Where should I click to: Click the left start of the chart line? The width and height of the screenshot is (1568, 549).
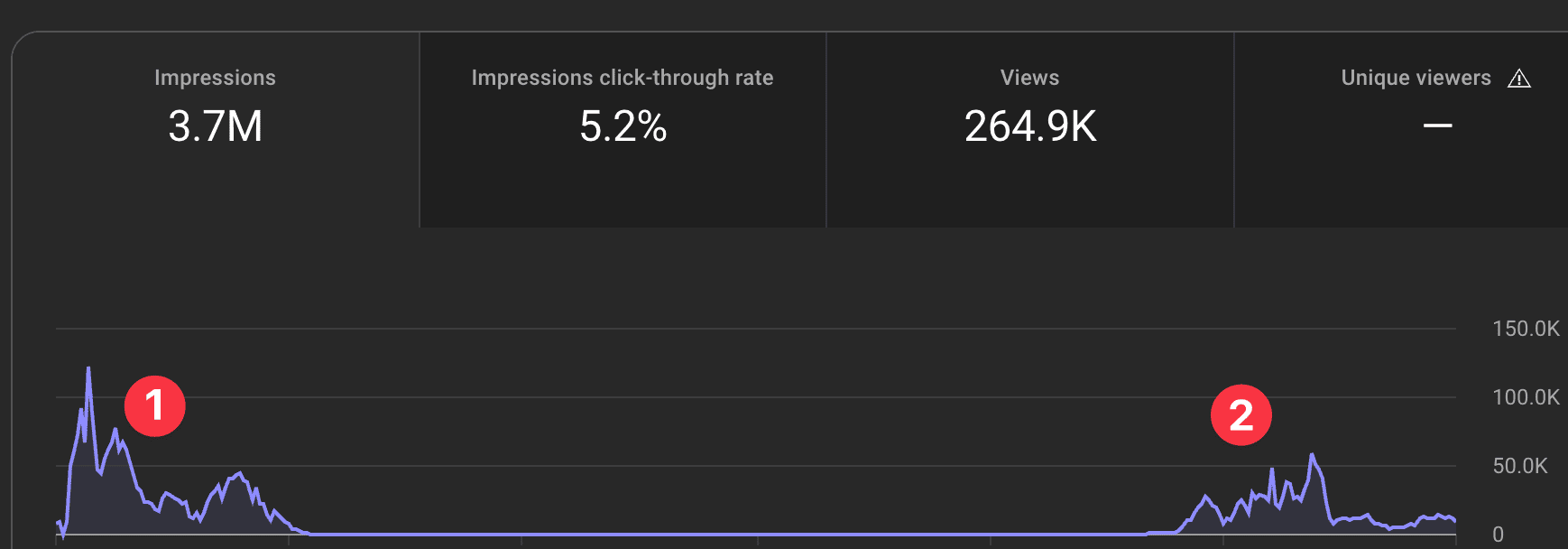(x=59, y=523)
